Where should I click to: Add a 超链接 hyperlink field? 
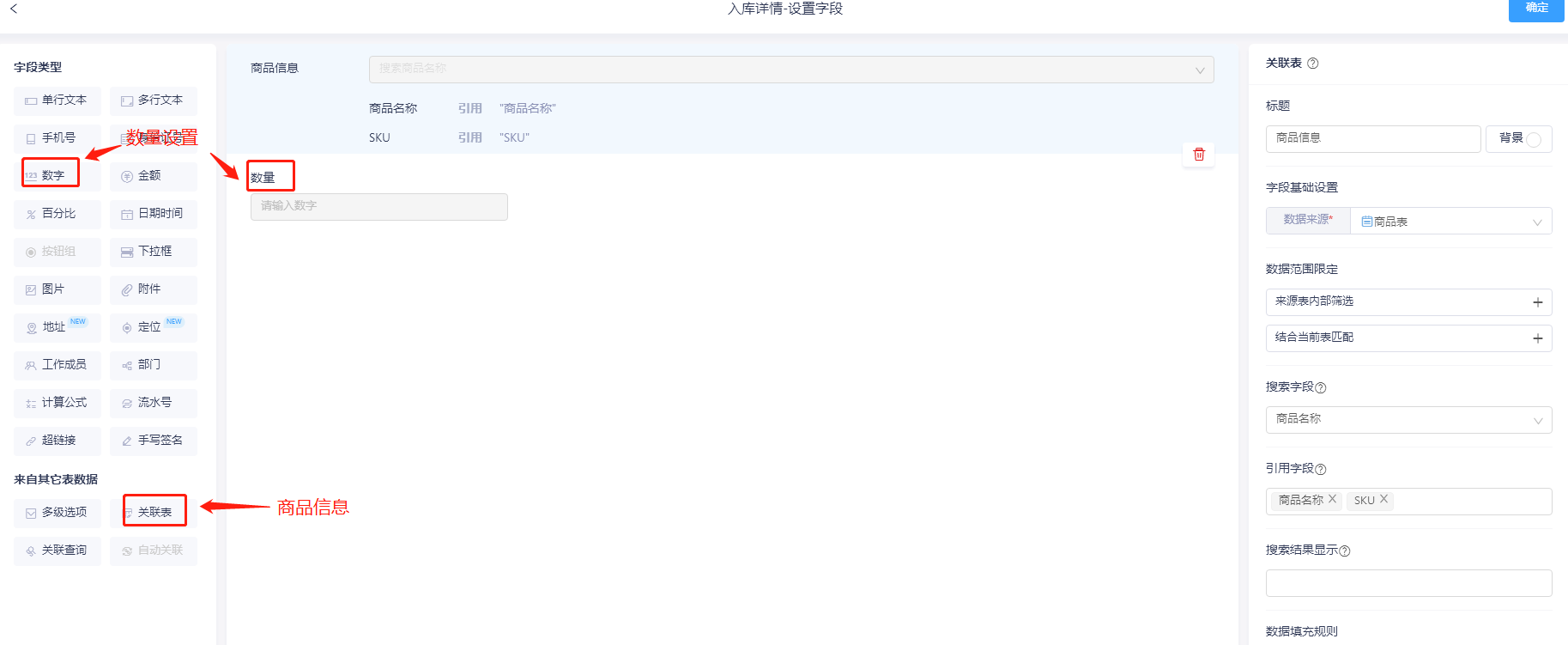click(x=58, y=441)
